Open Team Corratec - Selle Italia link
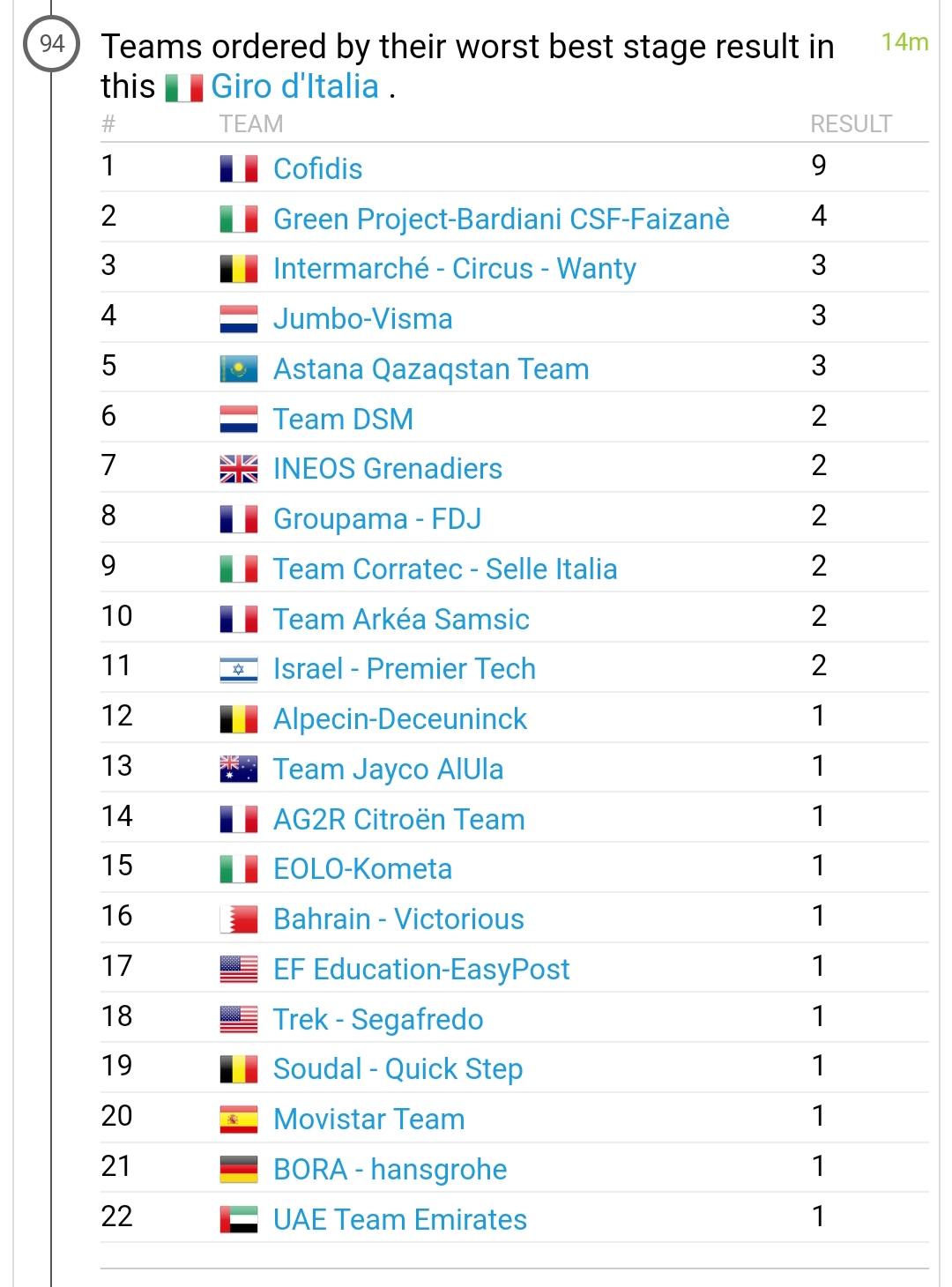 (445, 569)
